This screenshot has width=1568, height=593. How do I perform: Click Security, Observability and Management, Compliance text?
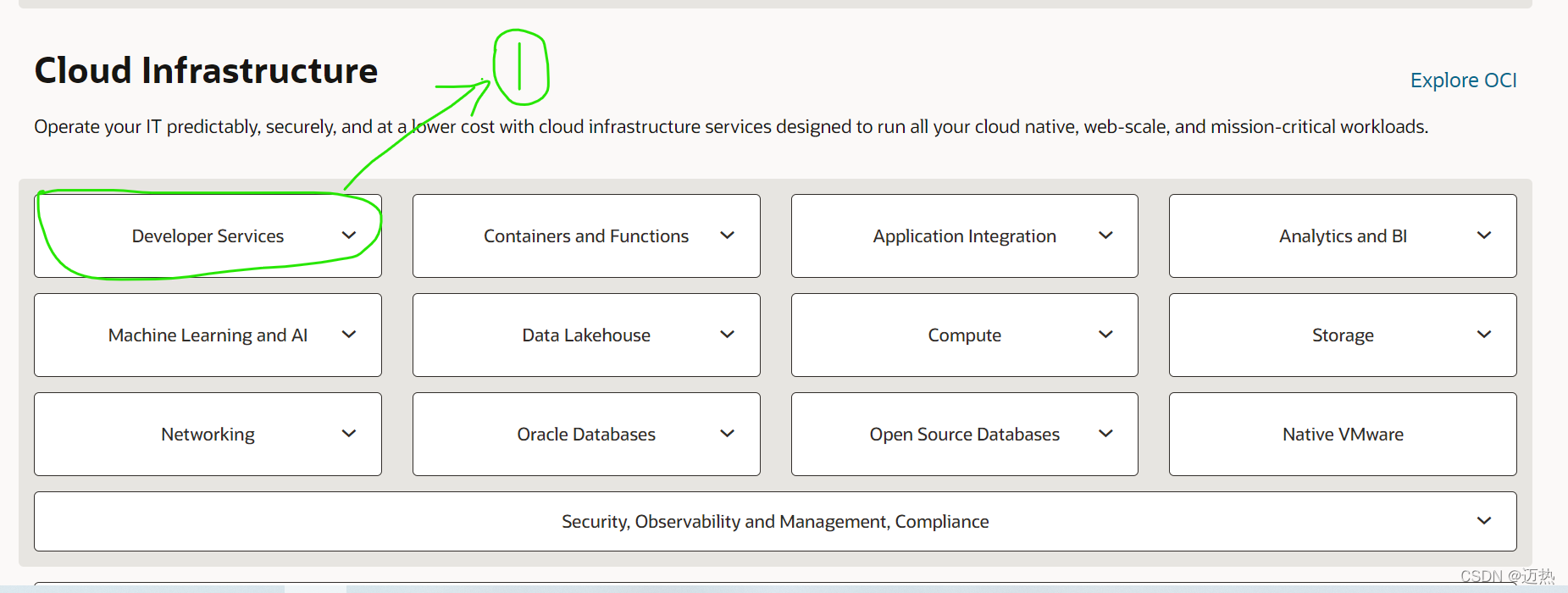[x=775, y=522]
